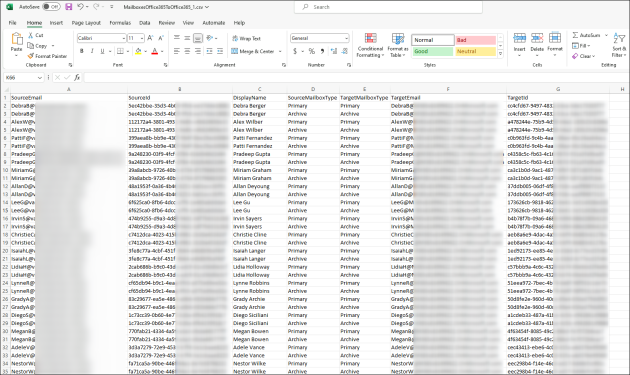The width and height of the screenshot is (630, 375).
Task: Switch to the Formulas tab
Action: 120,23
